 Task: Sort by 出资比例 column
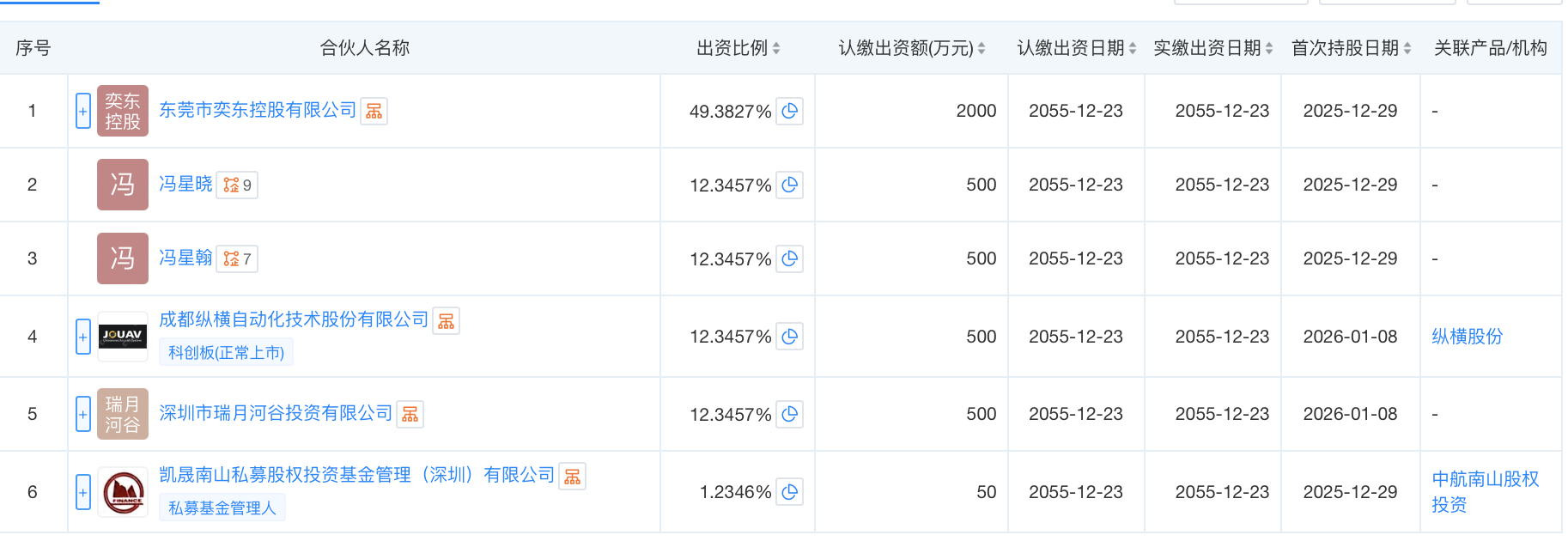point(776,48)
